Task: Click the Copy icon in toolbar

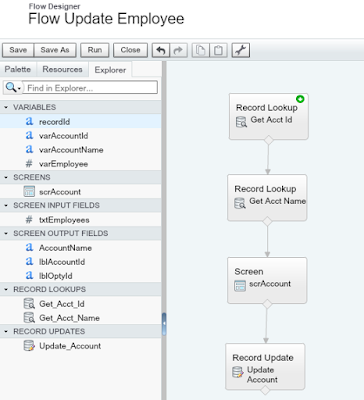Action: [201, 50]
